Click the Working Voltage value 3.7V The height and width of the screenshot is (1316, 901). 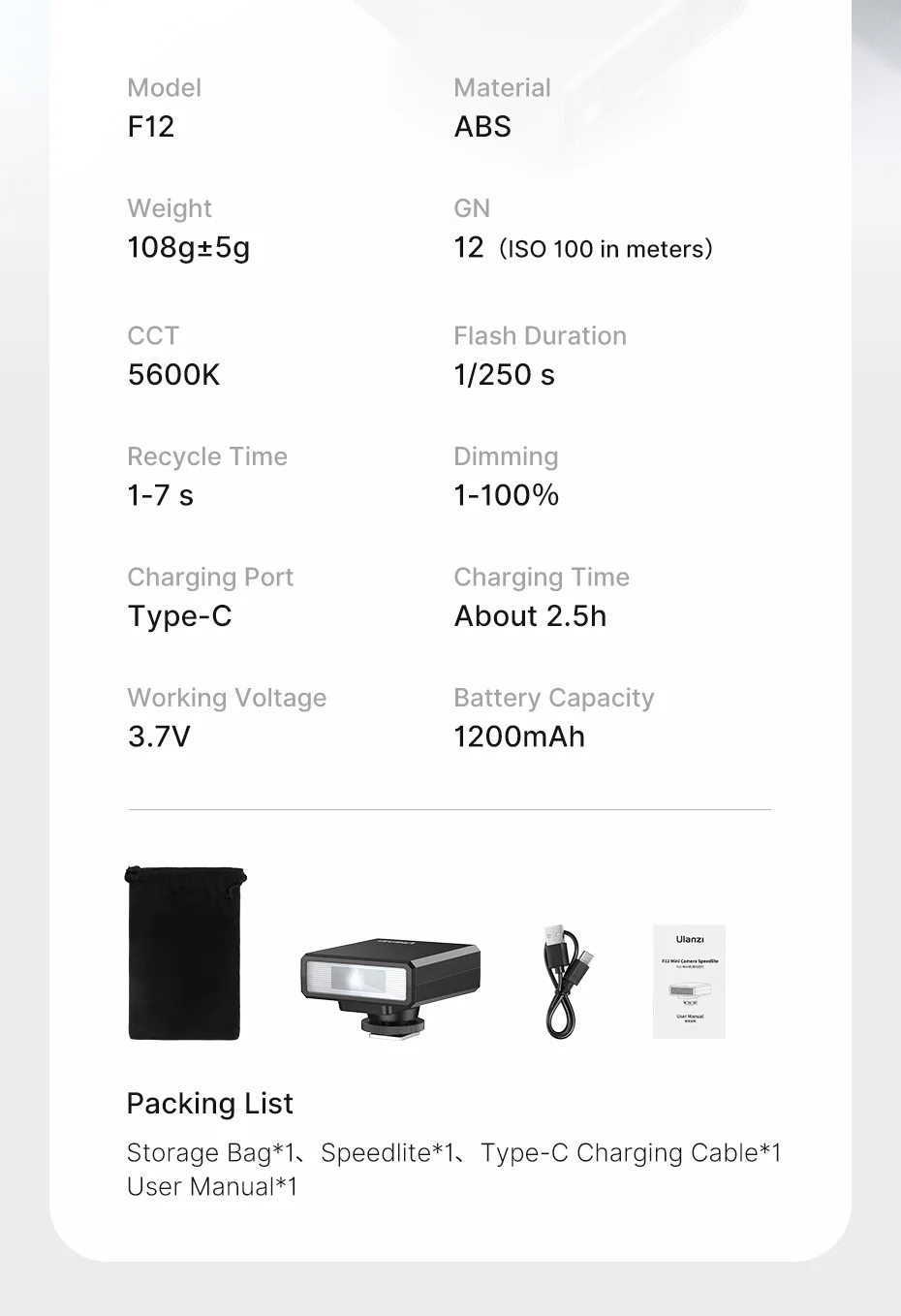click(x=159, y=737)
